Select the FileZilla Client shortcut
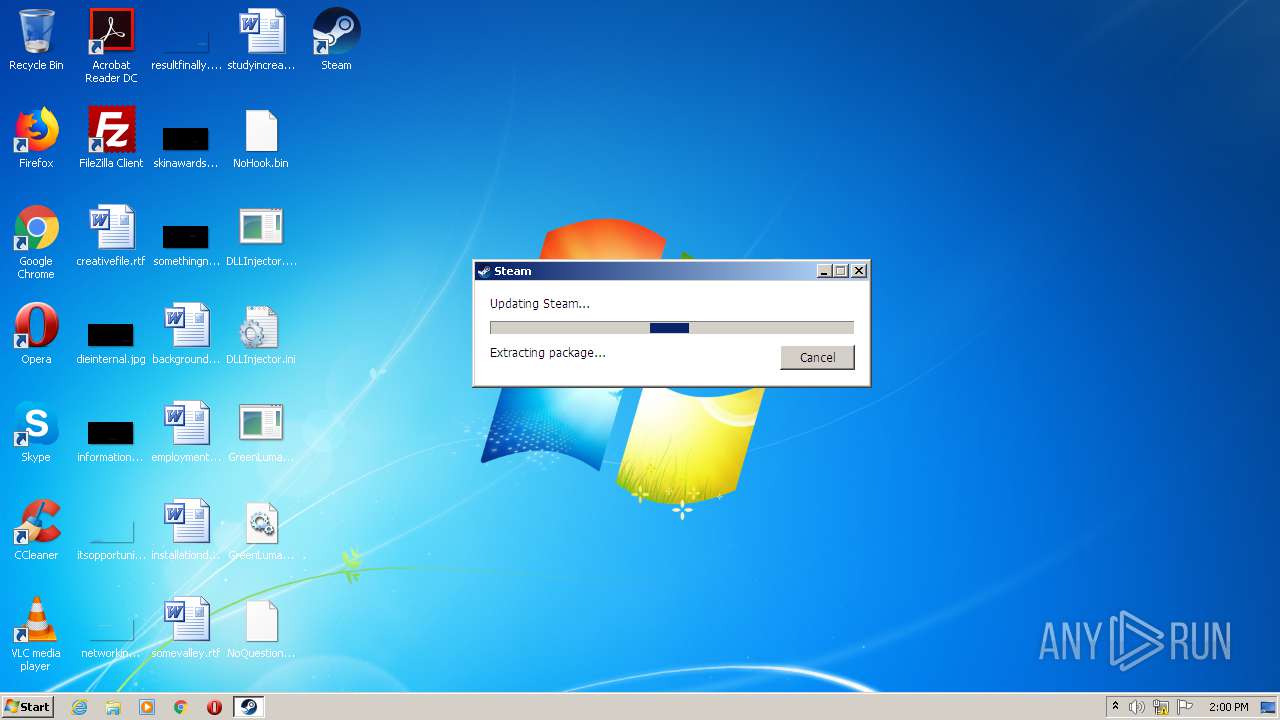 pyautogui.click(x=111, y=138)
